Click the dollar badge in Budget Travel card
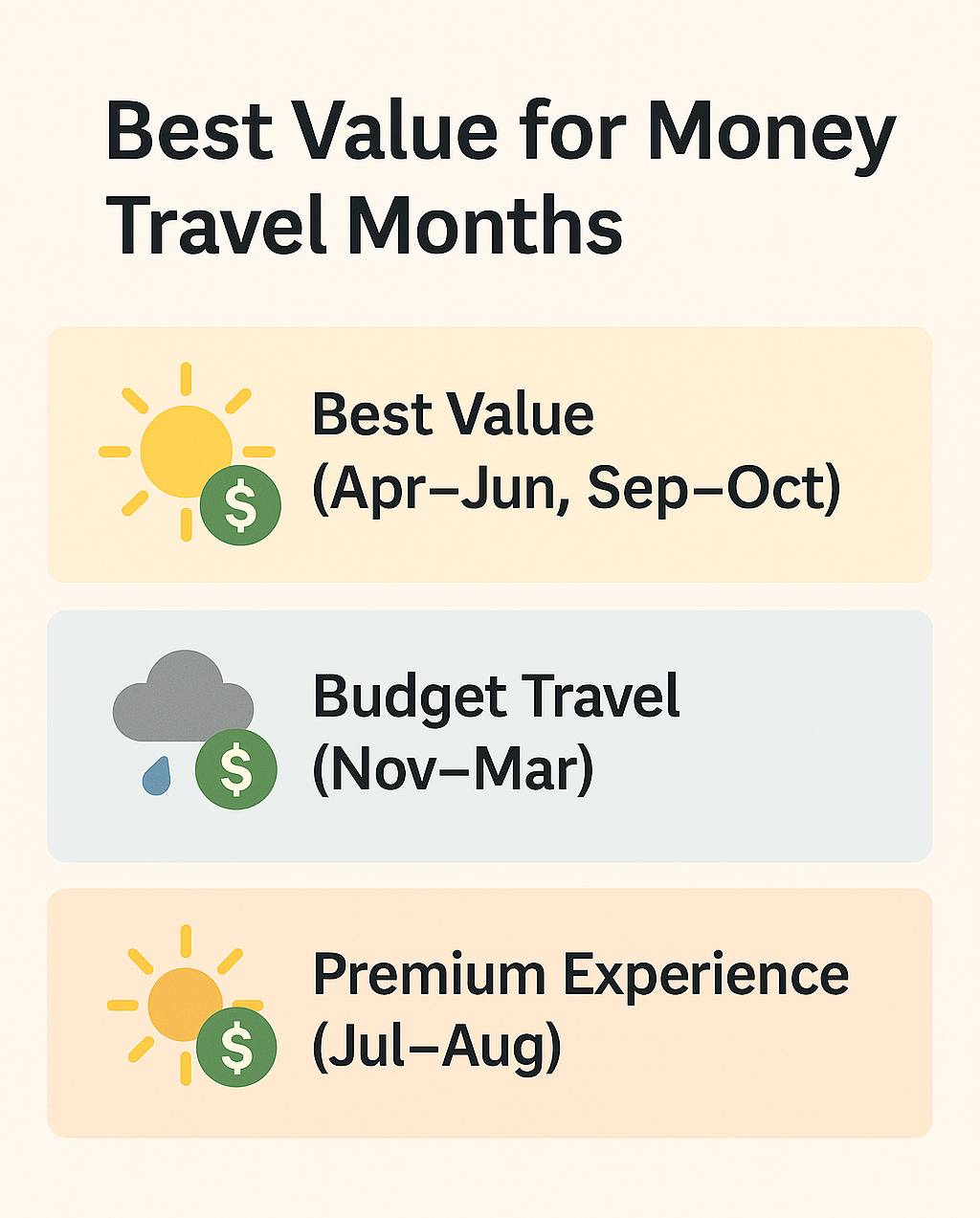The width and height of the screenshot is (980, 1218). 235,770
